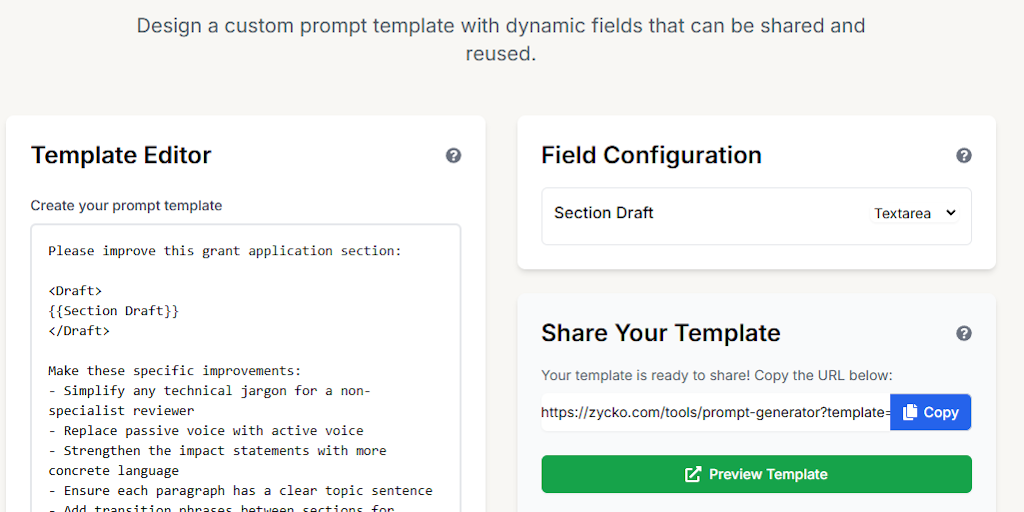Click the closing </Draft> tag line
The width and height of the screenshot is (1024, 512).
79,331
